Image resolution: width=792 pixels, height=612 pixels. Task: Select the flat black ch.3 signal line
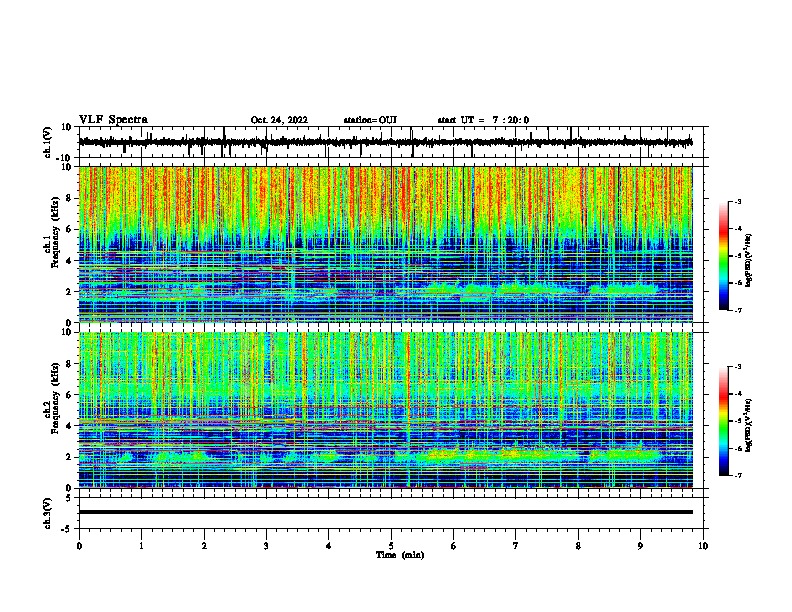[385, 512]
